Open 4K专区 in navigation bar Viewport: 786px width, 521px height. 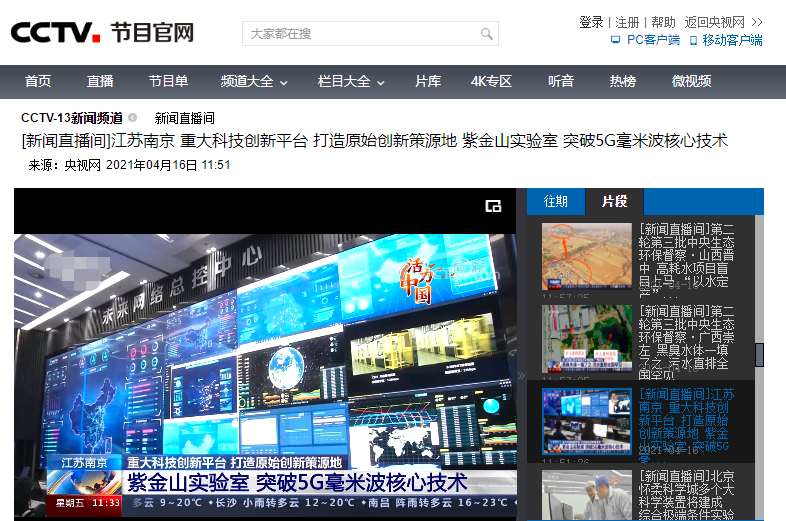[x=491, y=81]
